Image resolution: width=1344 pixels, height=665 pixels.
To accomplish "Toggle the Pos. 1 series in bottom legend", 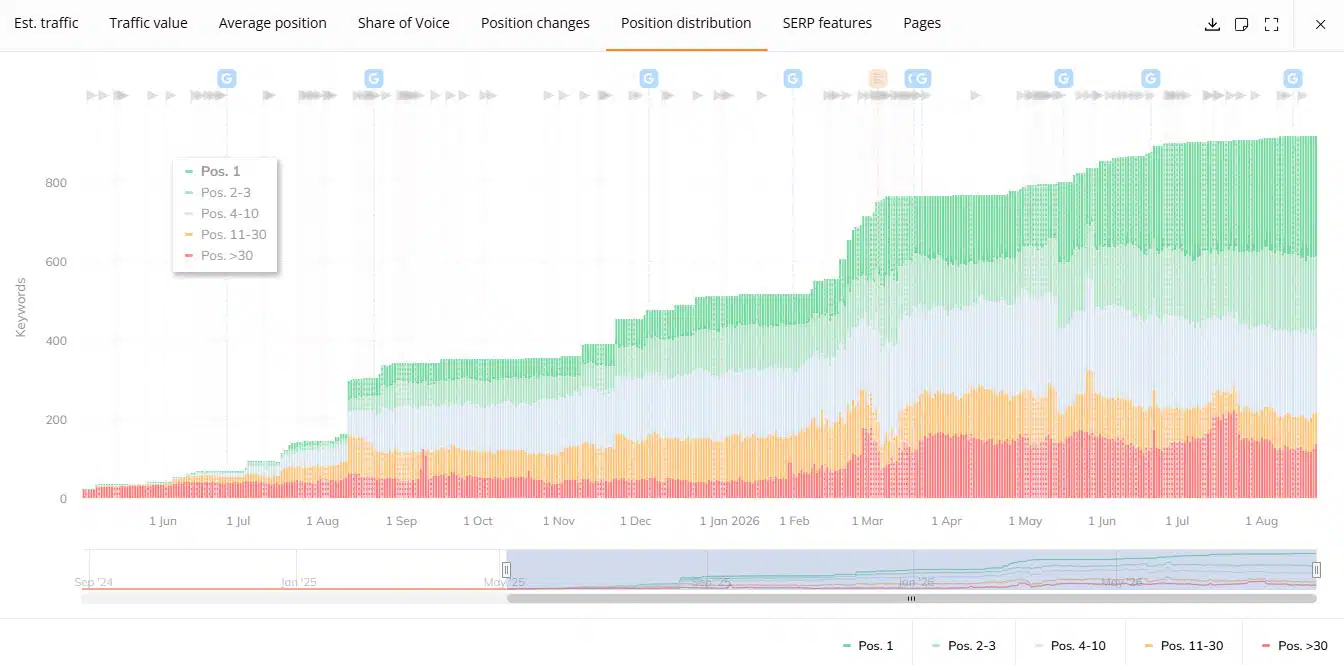I will click(868, 646).
